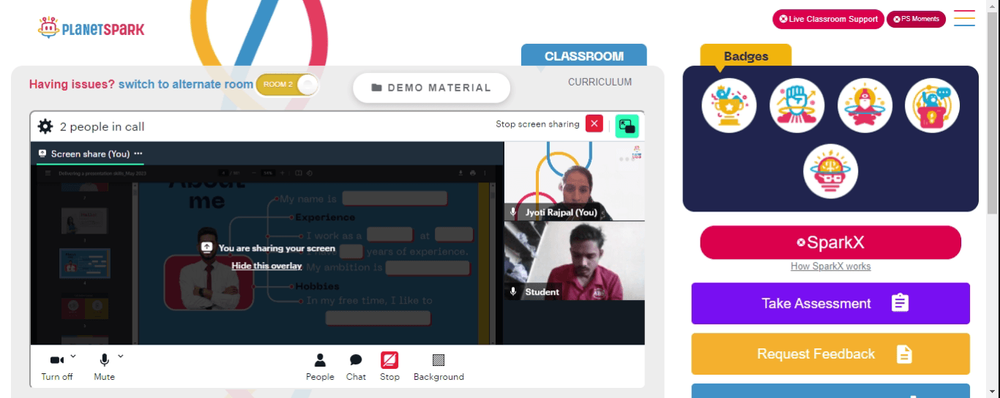This screenshot has width=1000, height=398.
Task: Select the Badges tab
Action: click(x=746, y=56)
